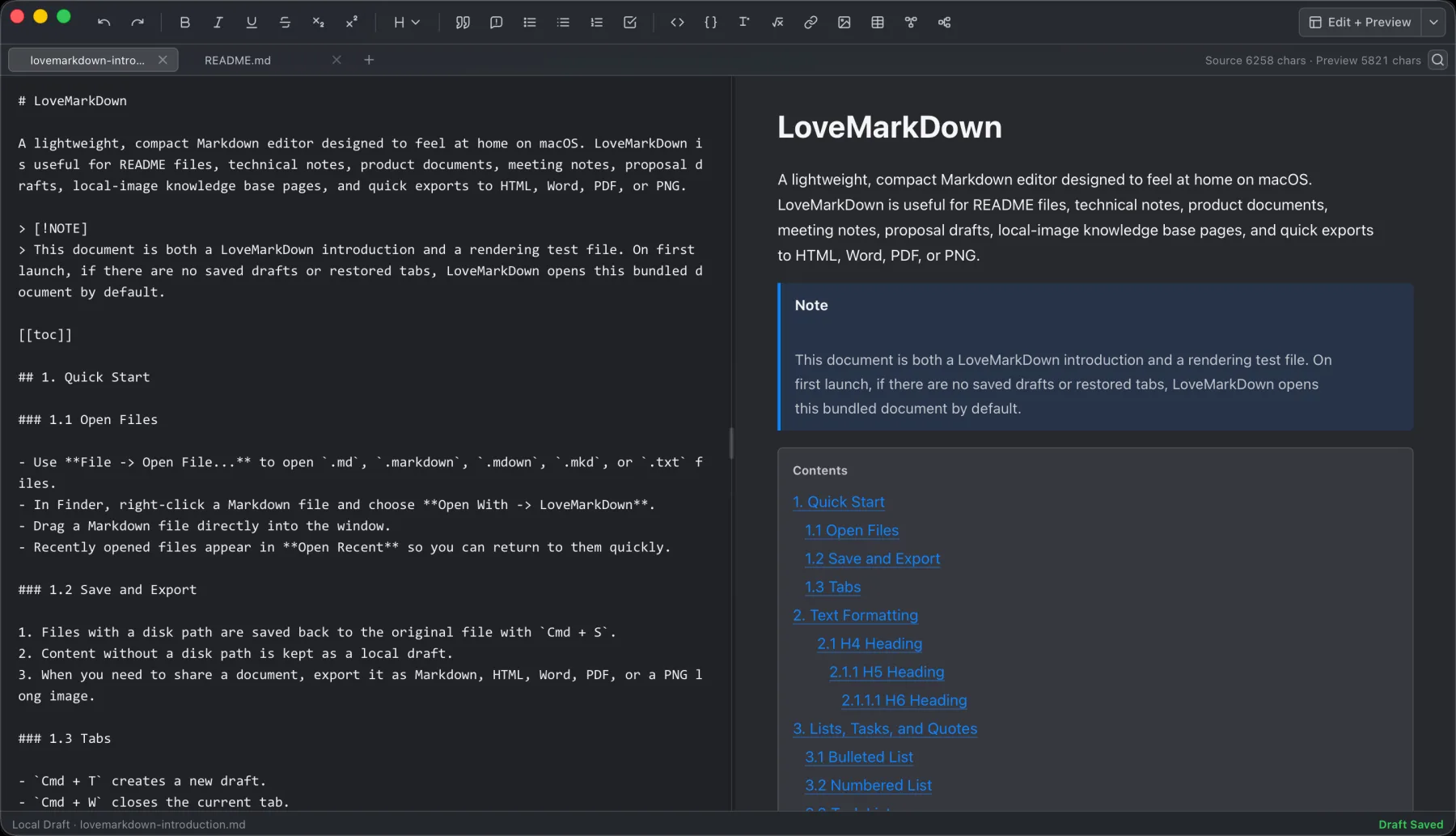Insert a task checkbox list
The width and height of the screenshot is (1456, 836).
tap(630, 23)
